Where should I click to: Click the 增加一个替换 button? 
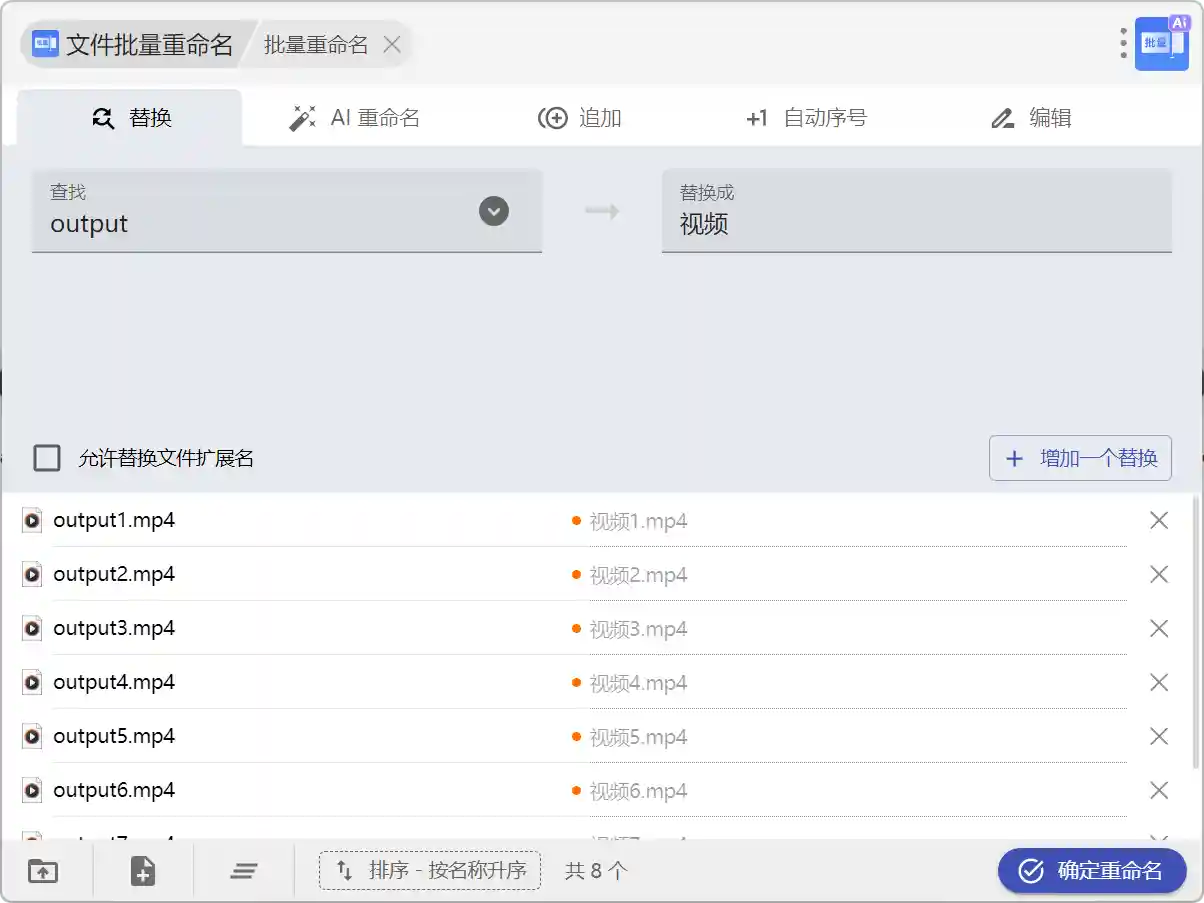point(1080,458)
